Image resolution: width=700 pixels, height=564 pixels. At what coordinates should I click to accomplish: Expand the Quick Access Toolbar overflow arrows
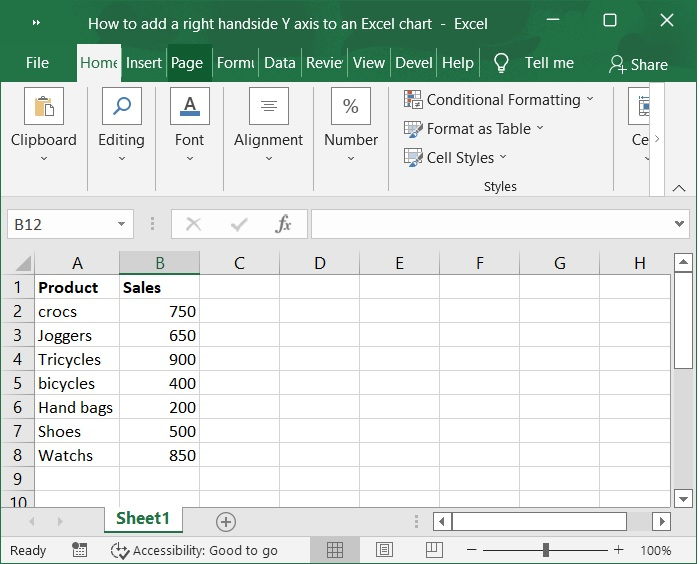coord(37,23)
